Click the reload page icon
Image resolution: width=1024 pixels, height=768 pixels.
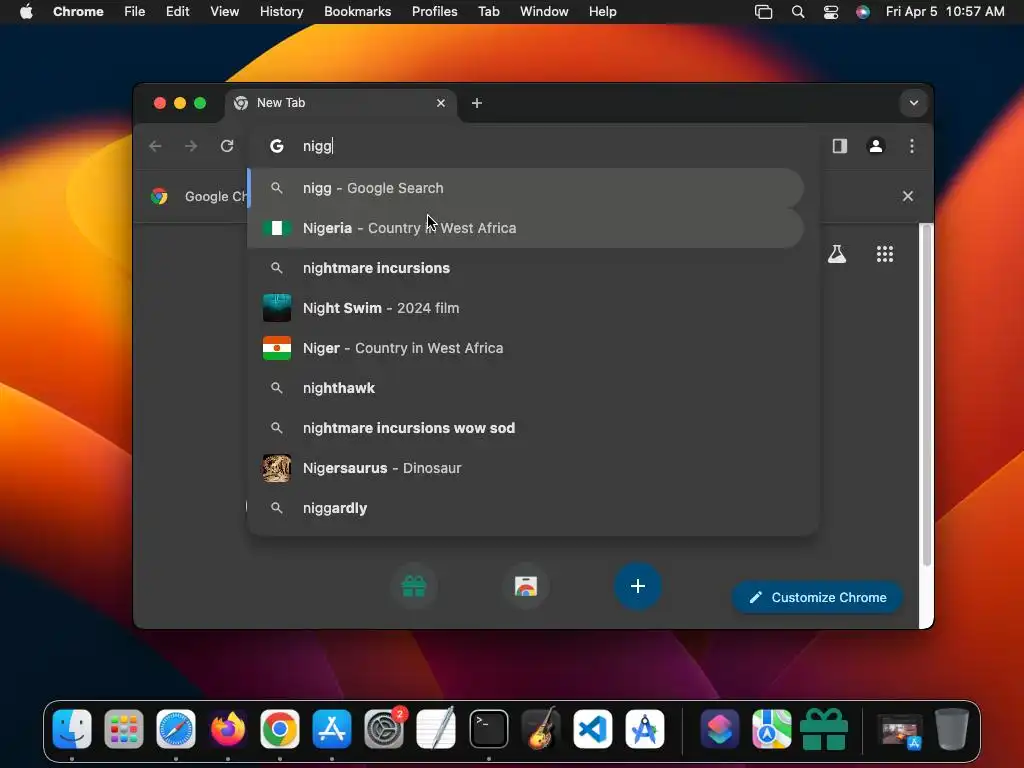coord(227,146)
